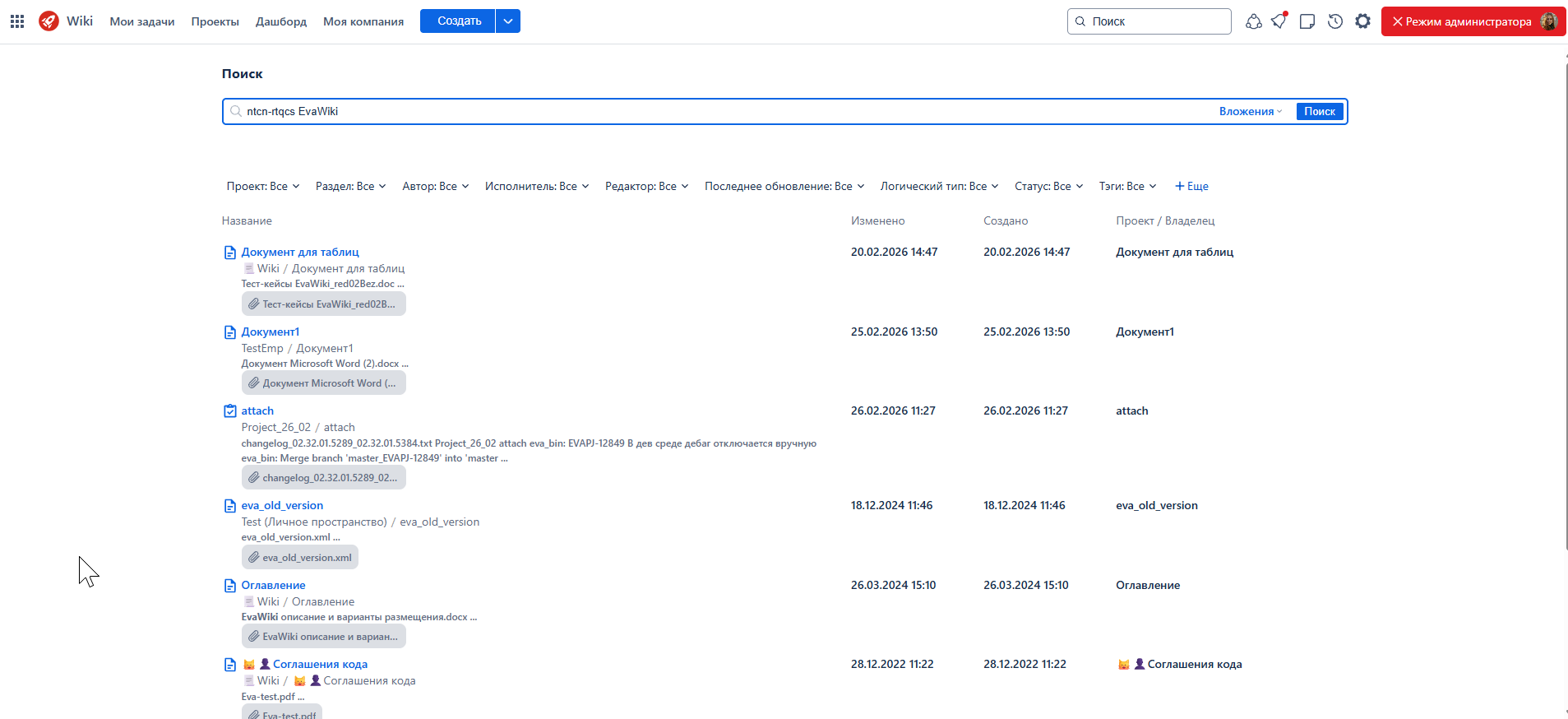Click the header Поиск input field
The height and width of the screenshot is (719, 1568).
(1155, 21)
